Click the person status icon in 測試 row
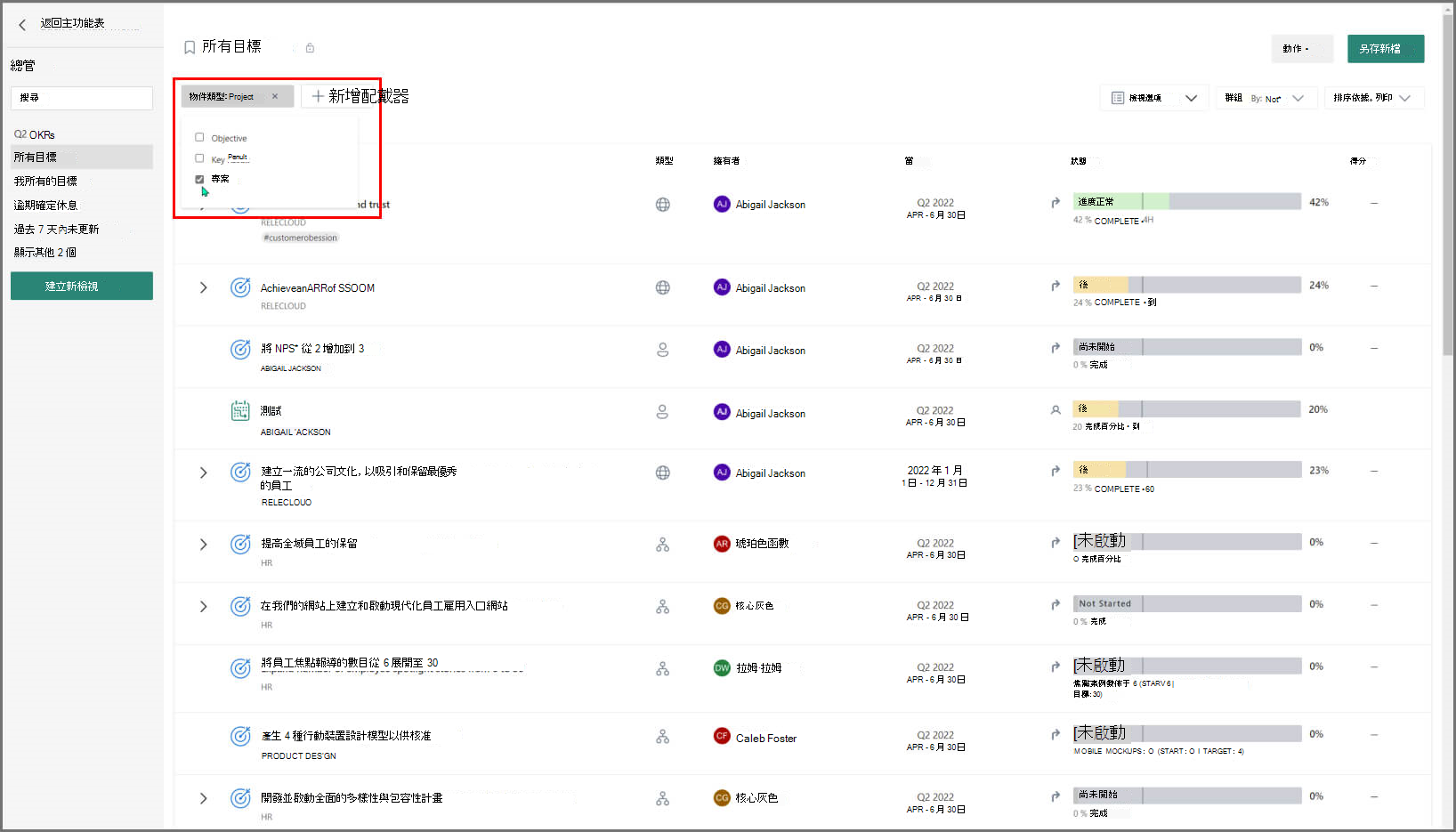The image size is (1456, 832). tap(1056, 410)
